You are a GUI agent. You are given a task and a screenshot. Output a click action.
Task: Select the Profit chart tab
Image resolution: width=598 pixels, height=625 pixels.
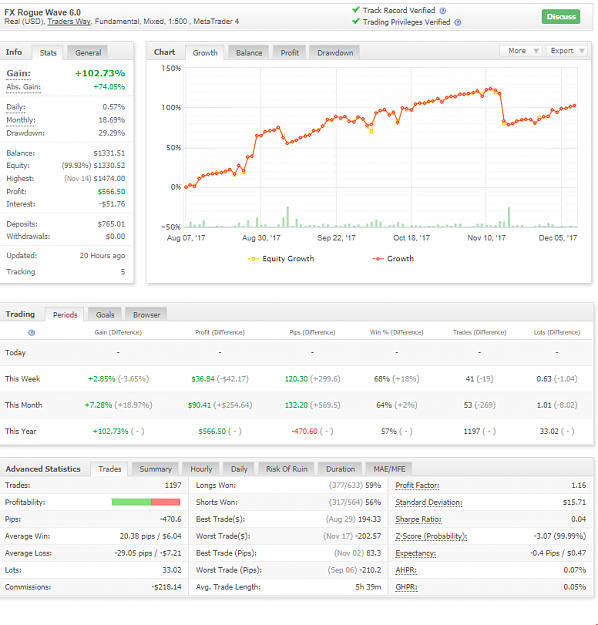pos(289,53)
